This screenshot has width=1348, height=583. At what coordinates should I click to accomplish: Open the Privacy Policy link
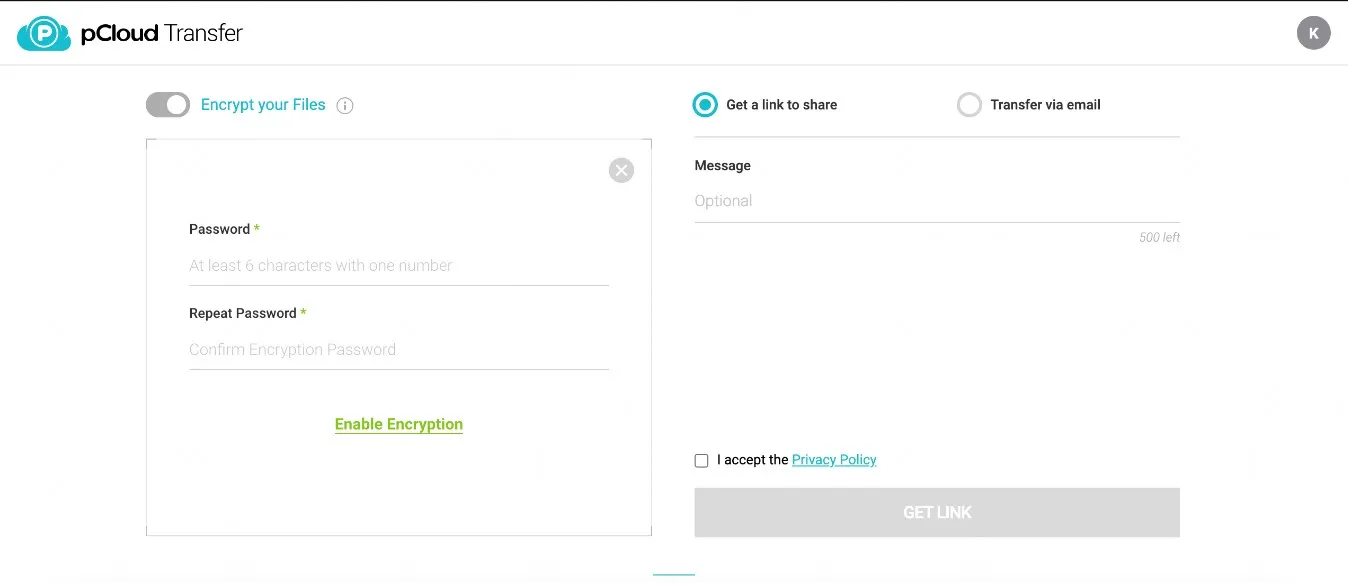tap(834, 460)
